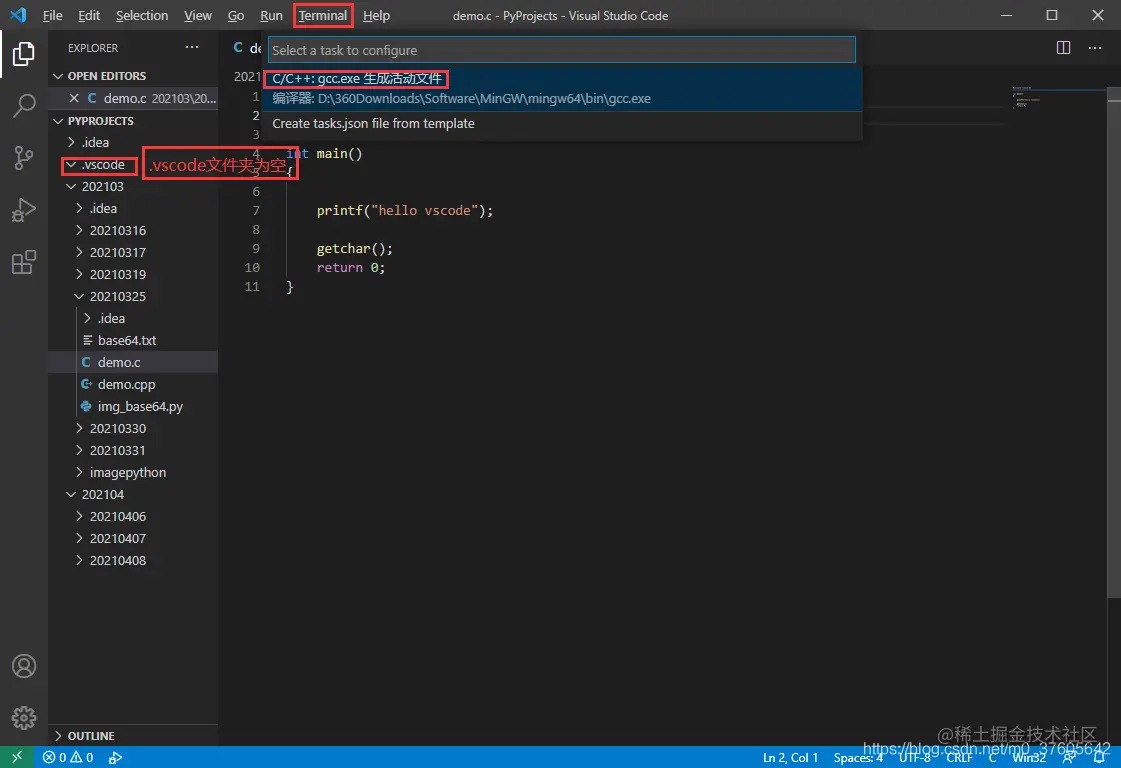The image size is (1121, 768).
Task: Open the Go menu
Action: tap(236, 16)
